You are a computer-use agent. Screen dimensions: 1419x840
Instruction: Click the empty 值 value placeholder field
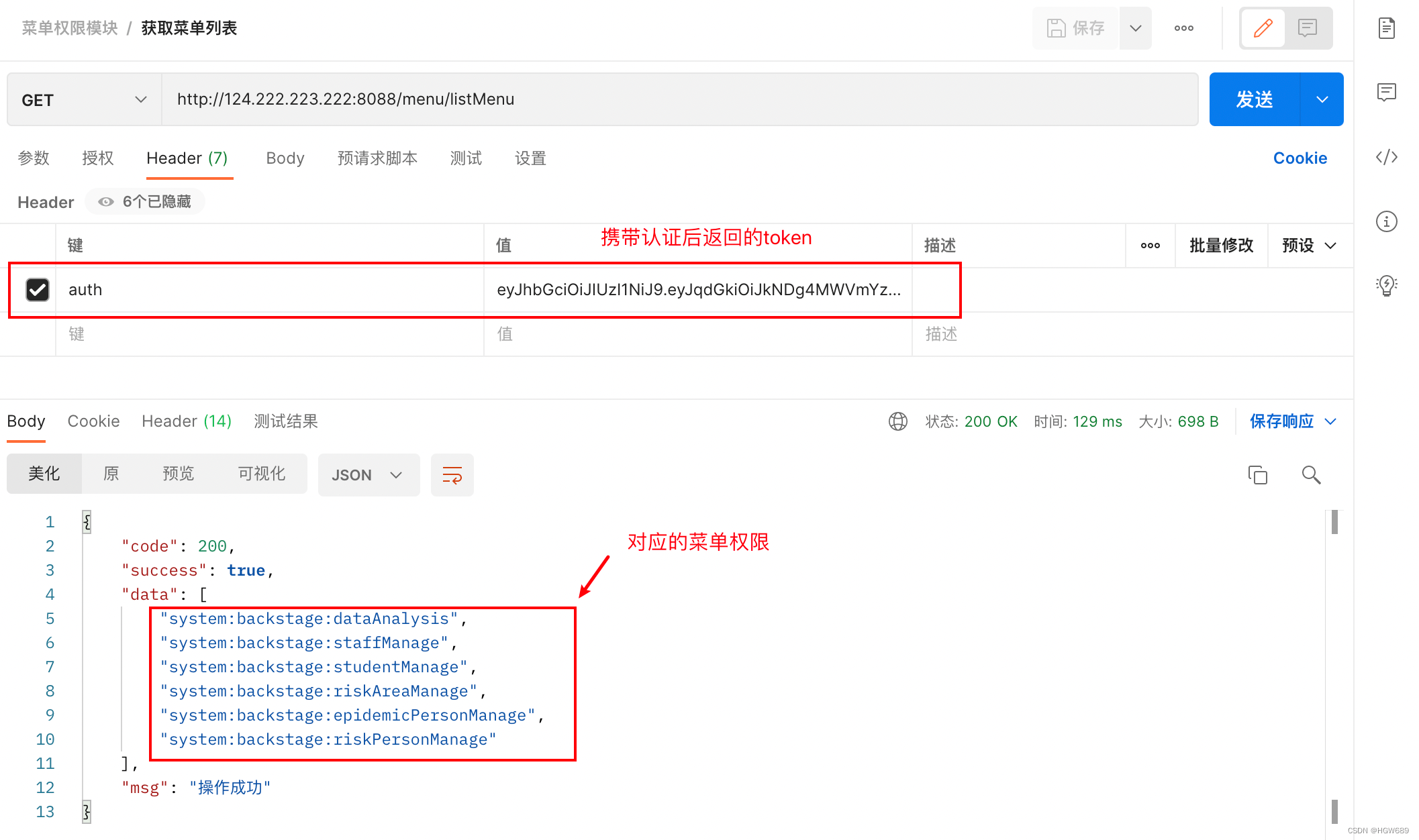(698, 334)
